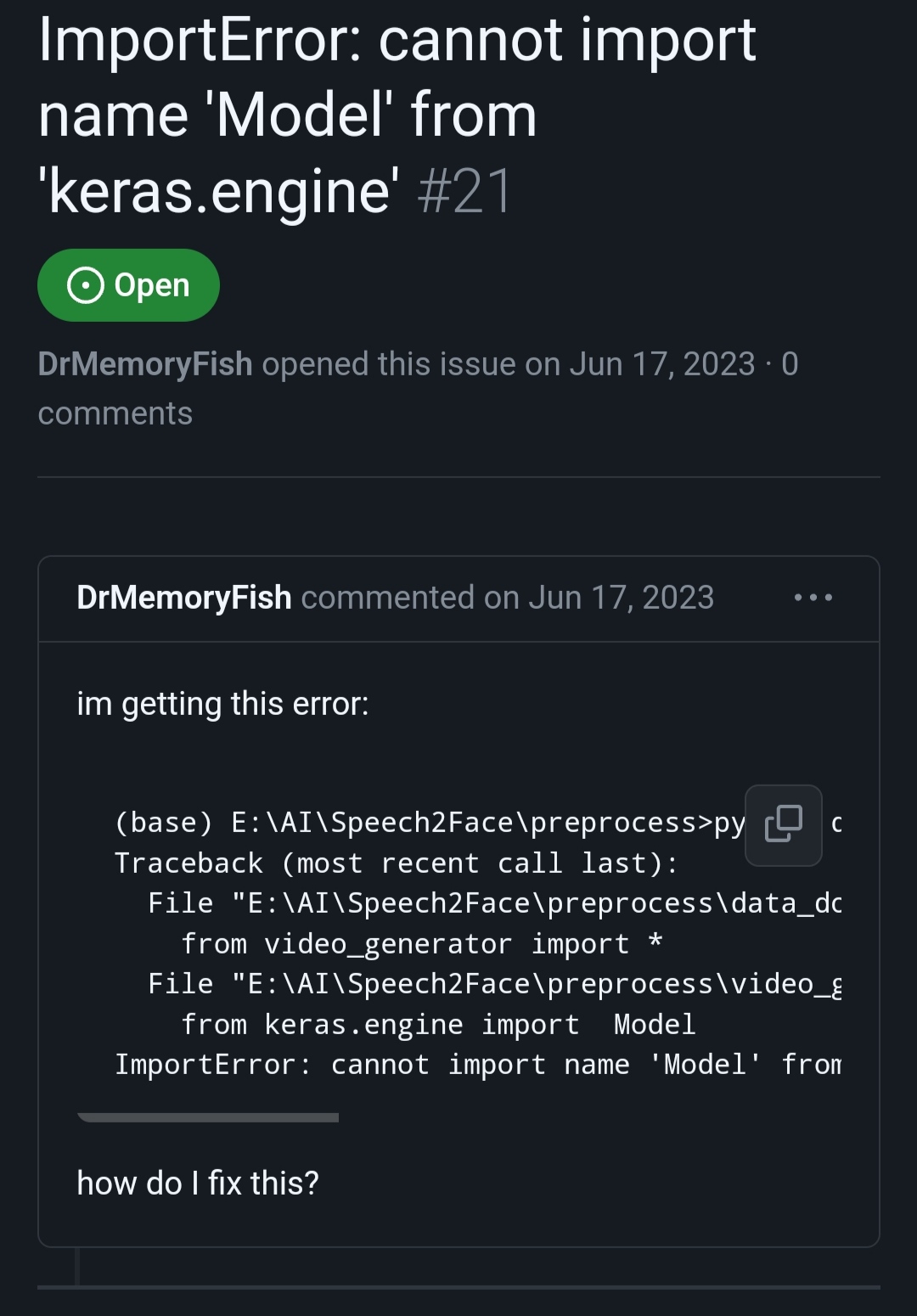Click the 'Traceback (most recent call last):' line
The width and height of the screenshot is (917, 1316).
pos(397,863)
